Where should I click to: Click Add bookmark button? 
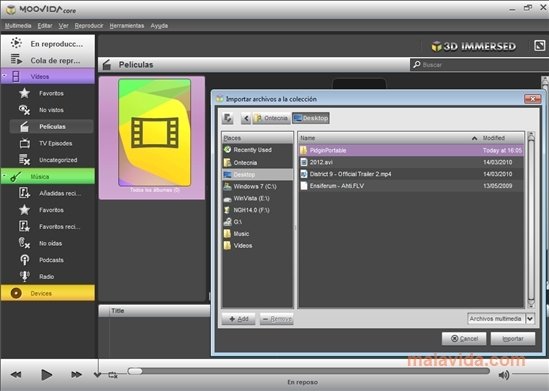239,319
